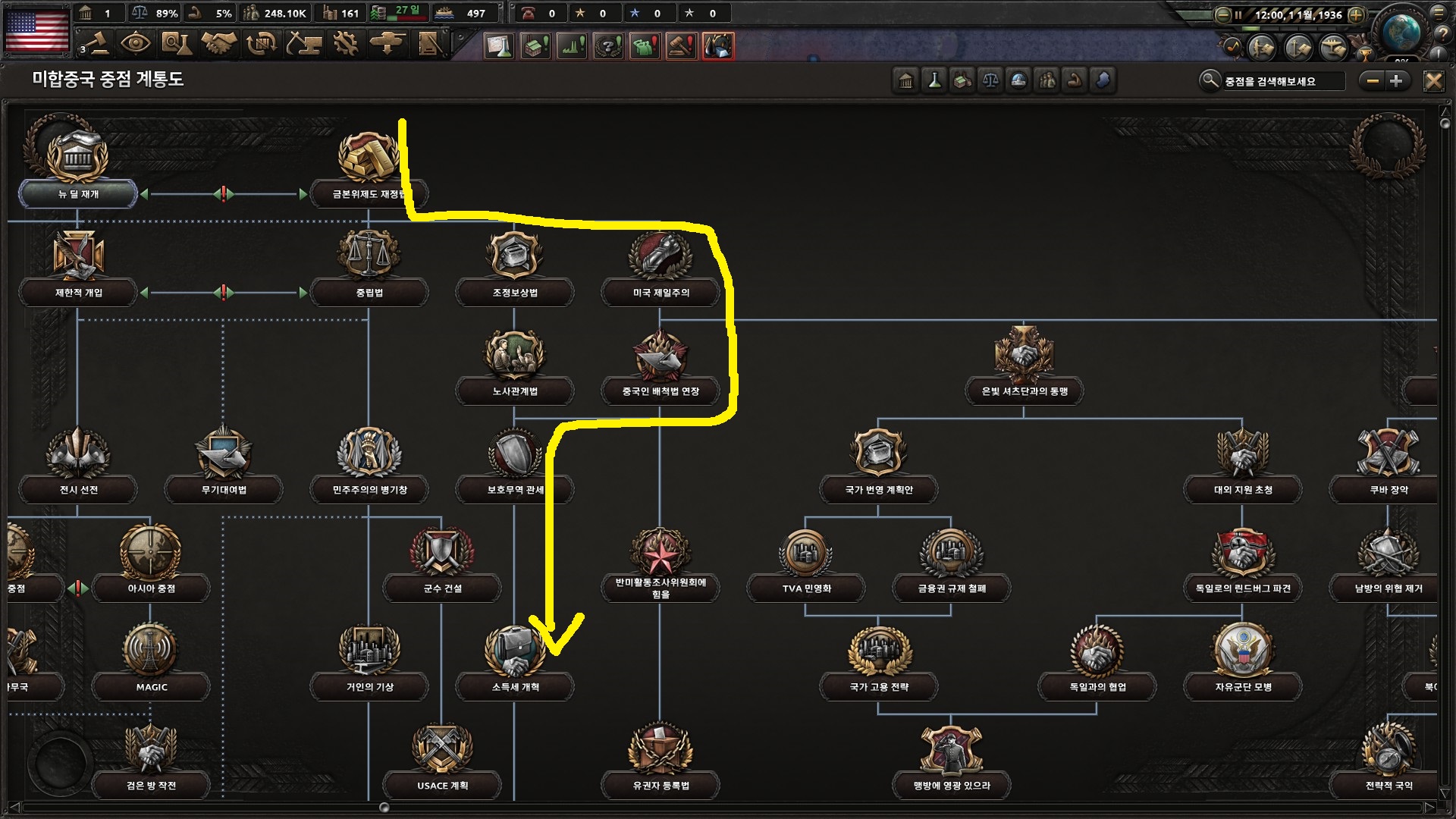Image resolution: width=1456 pixels, height=819 pixels.
Task: Toggle the research flask focus filter
Action: [934, 80]
